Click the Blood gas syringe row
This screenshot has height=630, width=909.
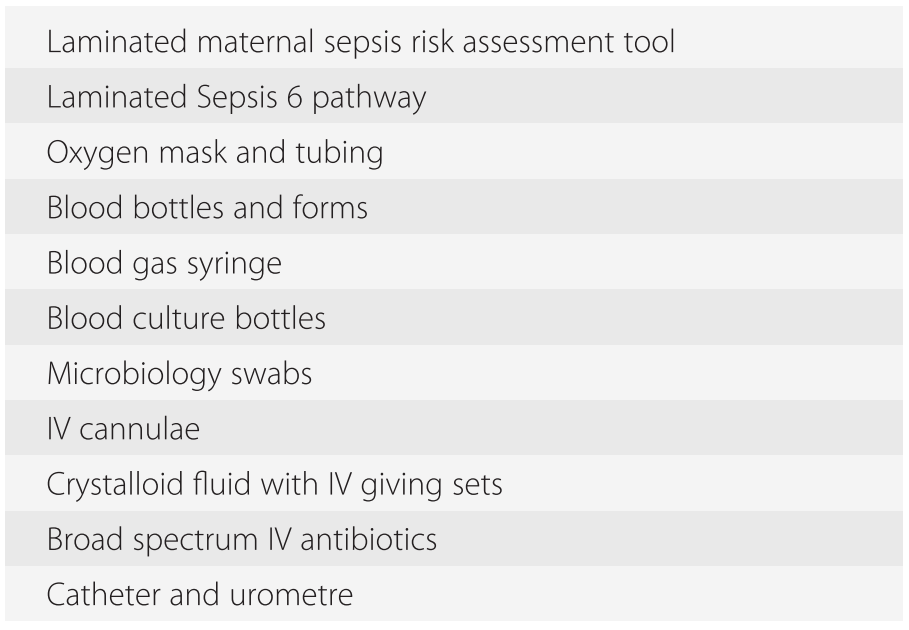coord(164,263)
